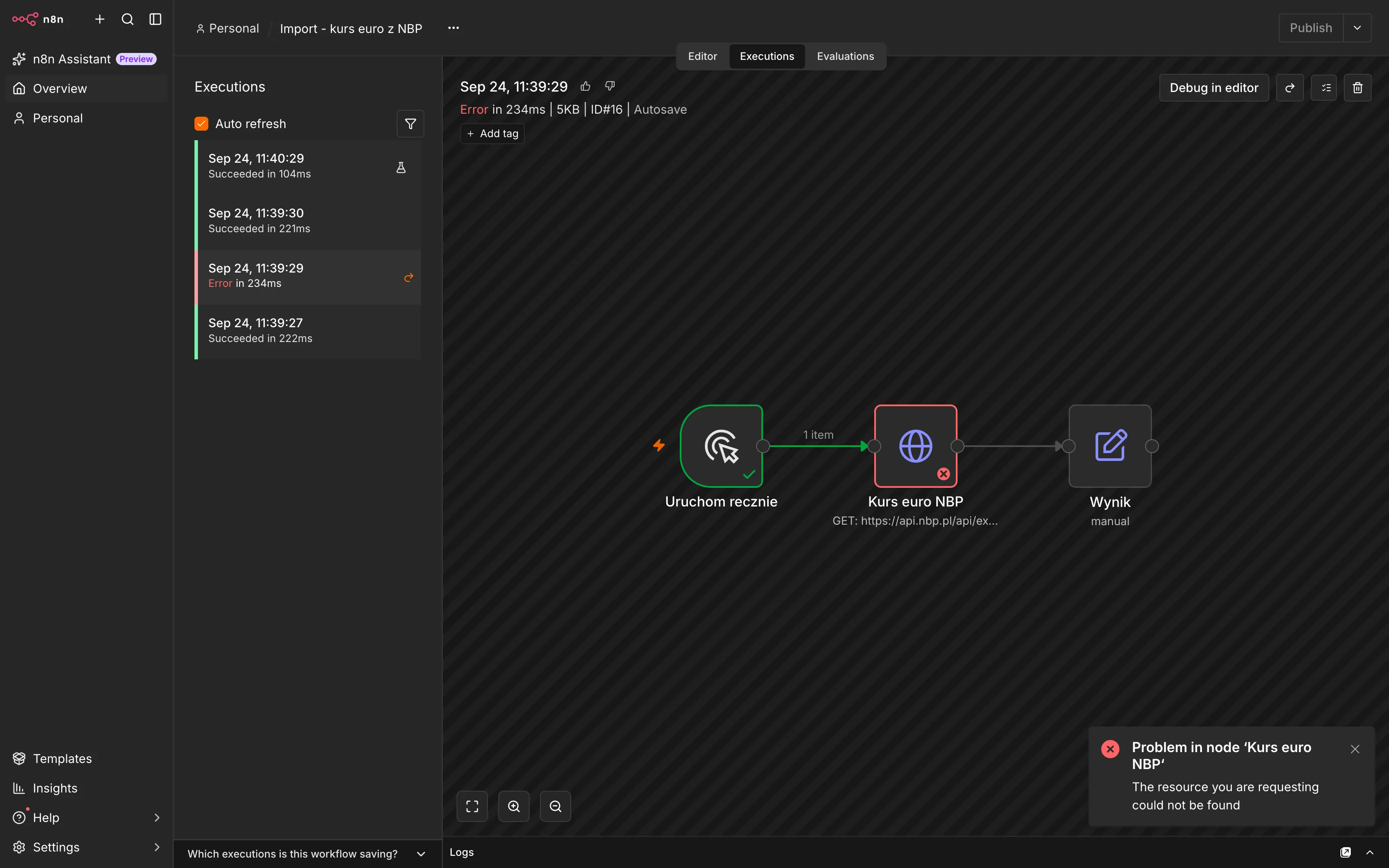The height and width of the screenshot is (868, 1389).
Task: Zoom in on the canvas
Action: tap(513, 806)
